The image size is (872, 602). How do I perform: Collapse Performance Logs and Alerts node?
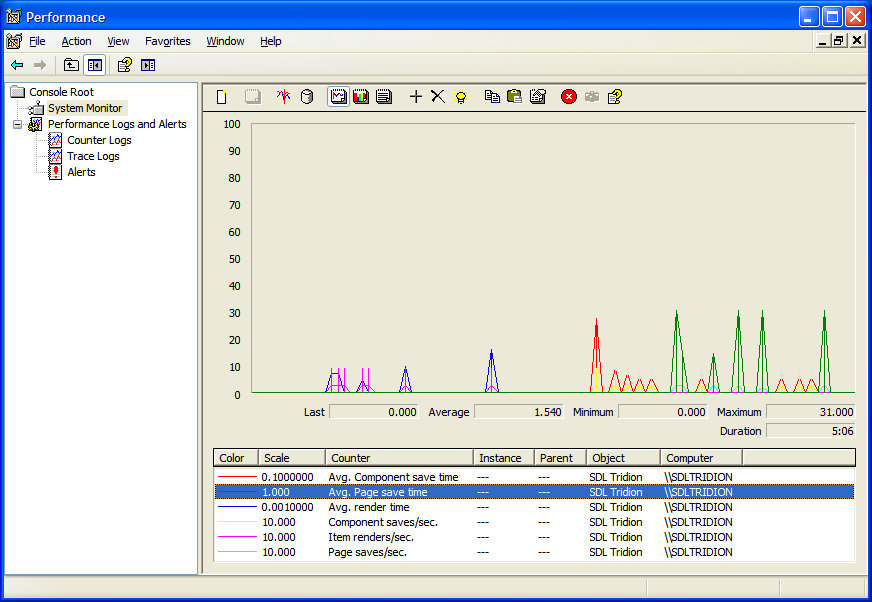pos(17,125)
